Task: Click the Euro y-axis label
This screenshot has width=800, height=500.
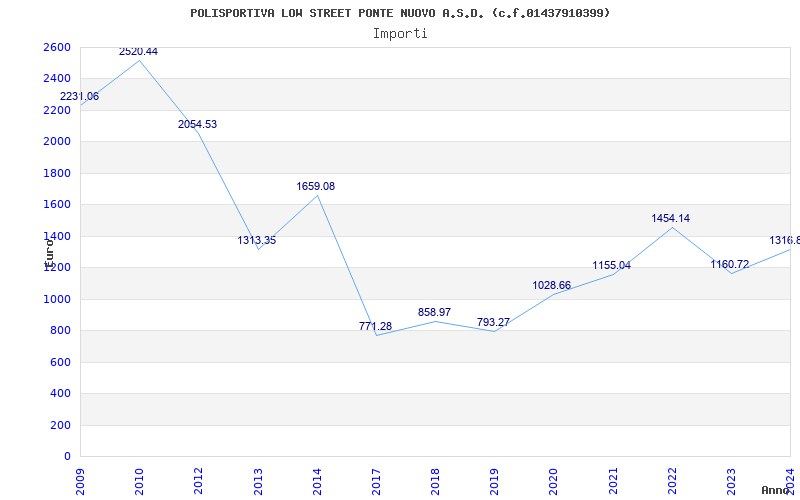Action: click(x=49, y=253)
